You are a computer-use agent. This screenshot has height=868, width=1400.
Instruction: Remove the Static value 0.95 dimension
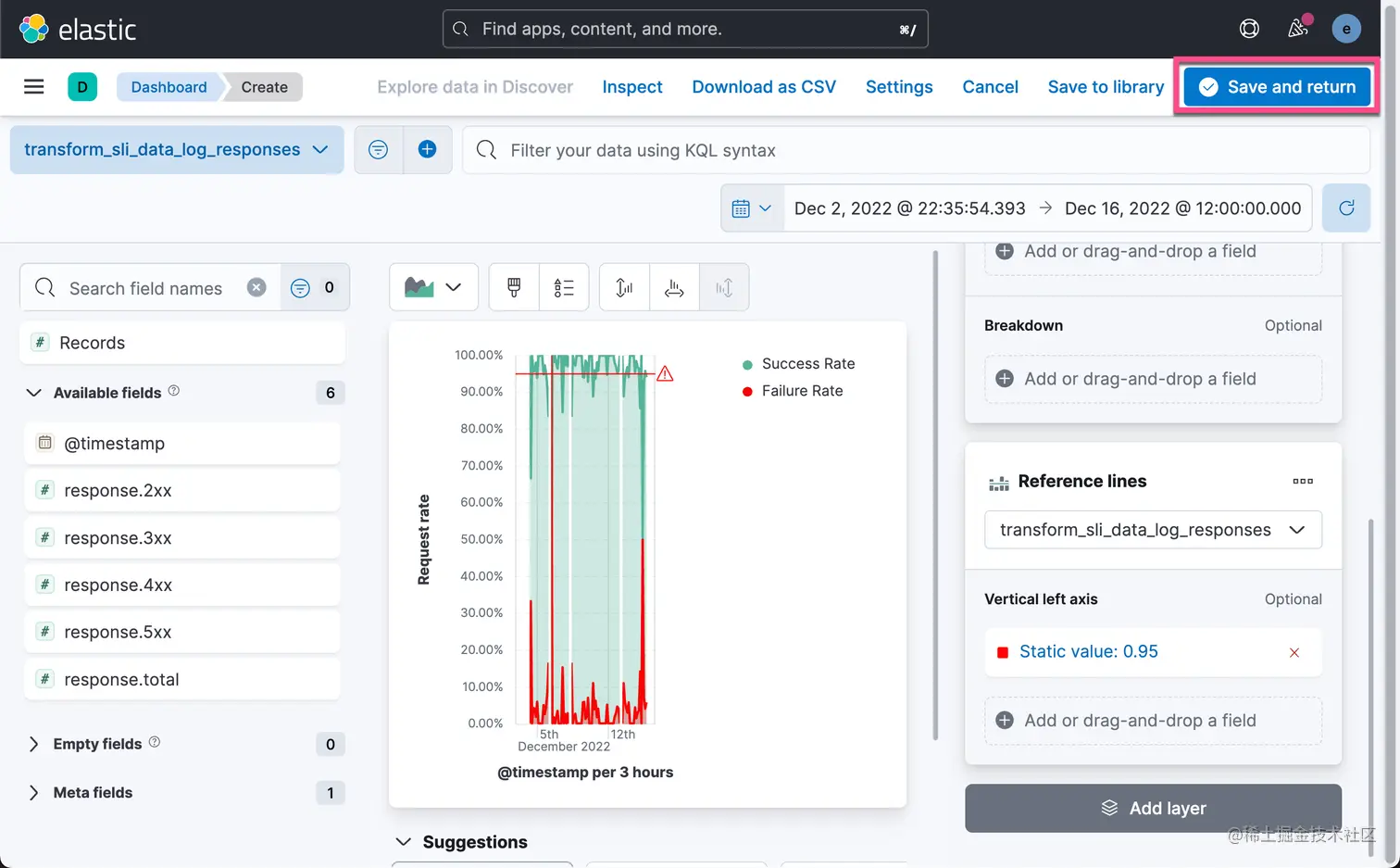point(1294,652)
